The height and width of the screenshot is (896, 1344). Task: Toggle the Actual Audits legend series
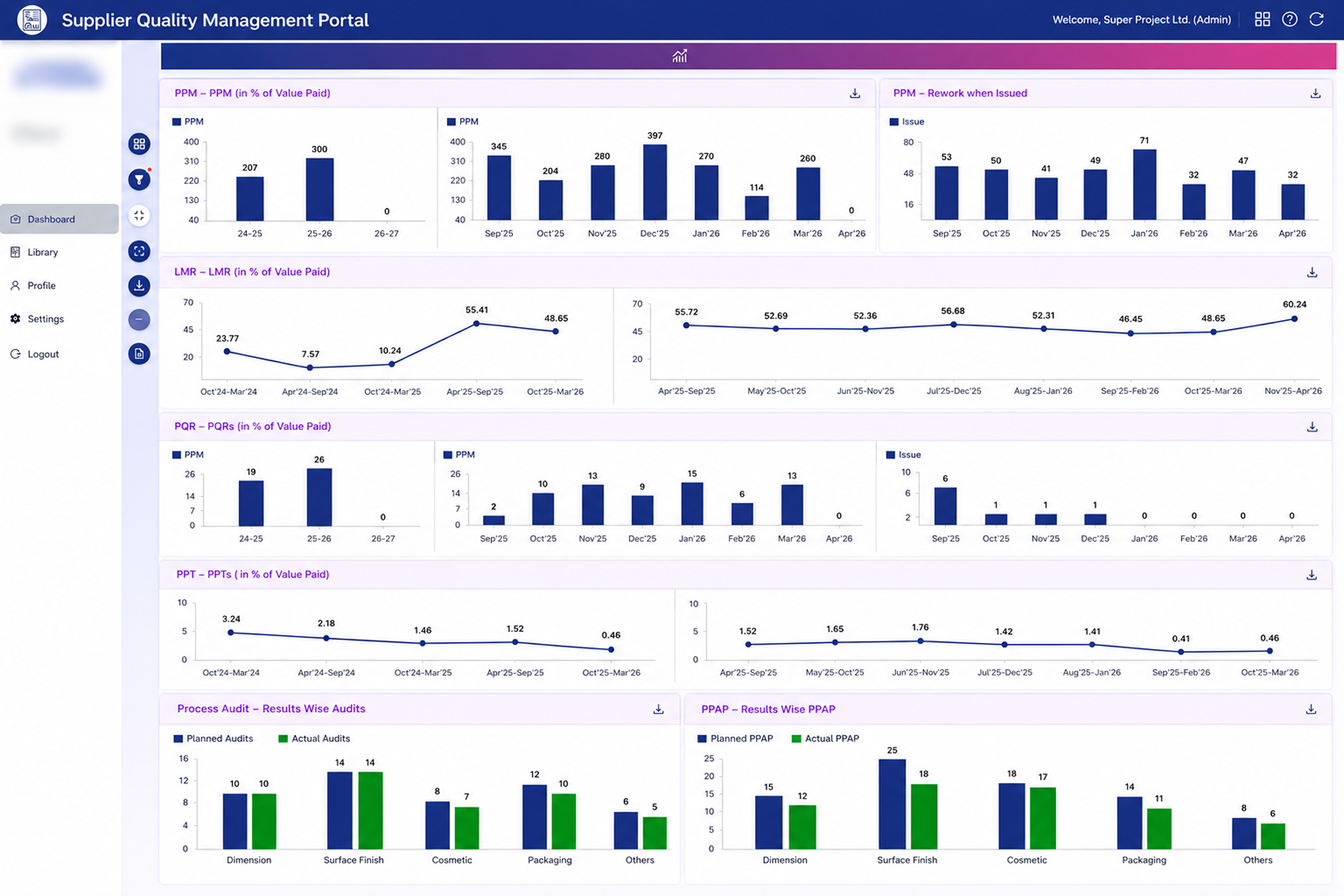point(314,738)
